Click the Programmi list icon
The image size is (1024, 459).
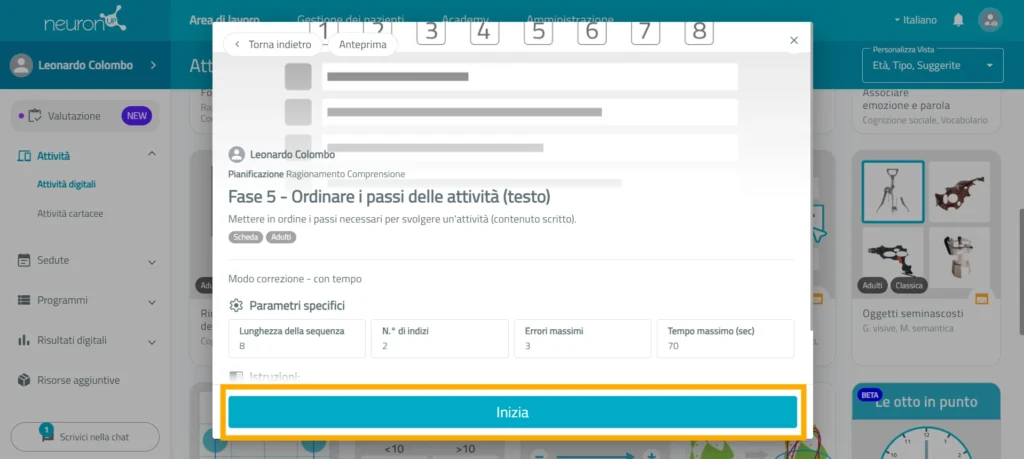(24, 300)
